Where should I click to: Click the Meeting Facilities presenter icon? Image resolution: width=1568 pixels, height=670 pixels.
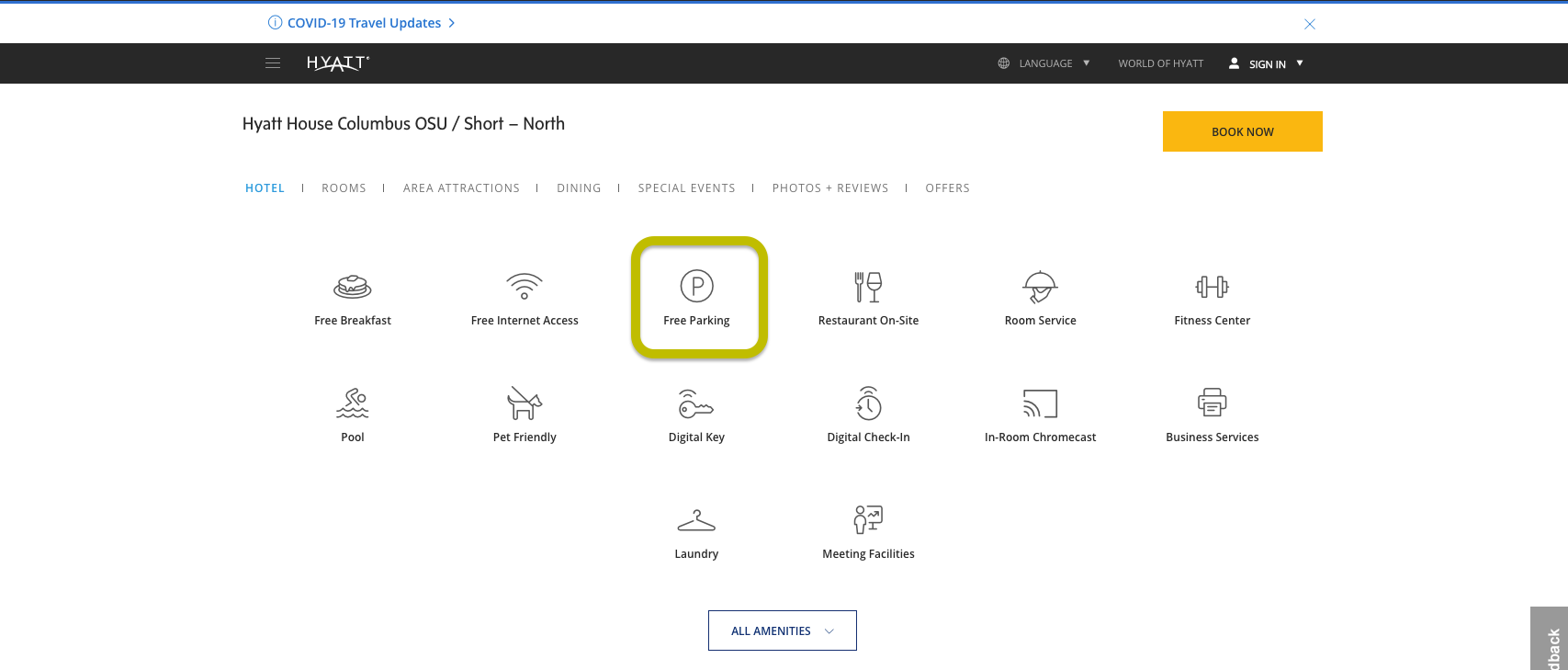[x=868, y=519]
